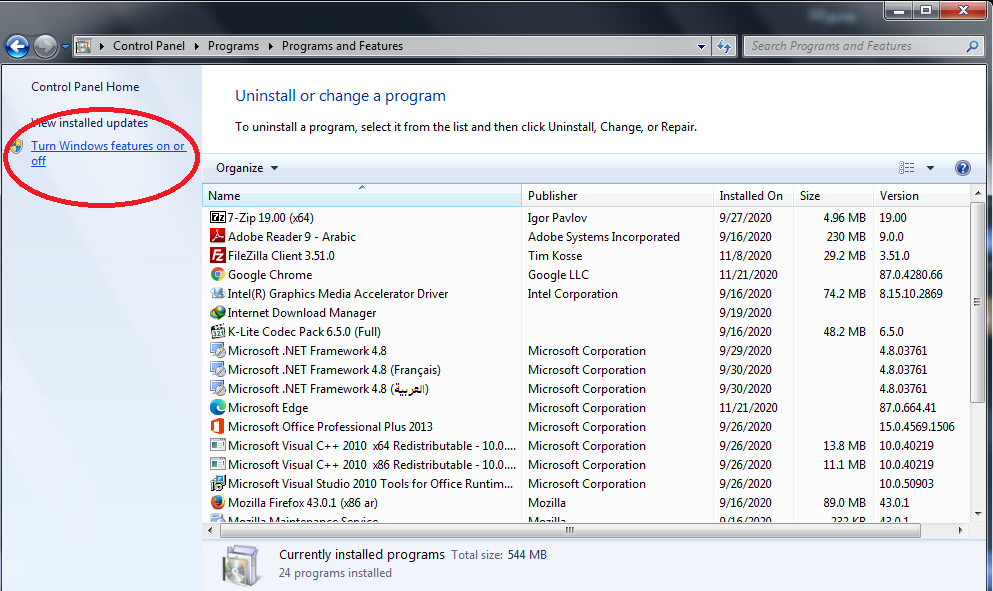Select Visual Studio 2010 Tools for Office icon

(x=217, y=483)
